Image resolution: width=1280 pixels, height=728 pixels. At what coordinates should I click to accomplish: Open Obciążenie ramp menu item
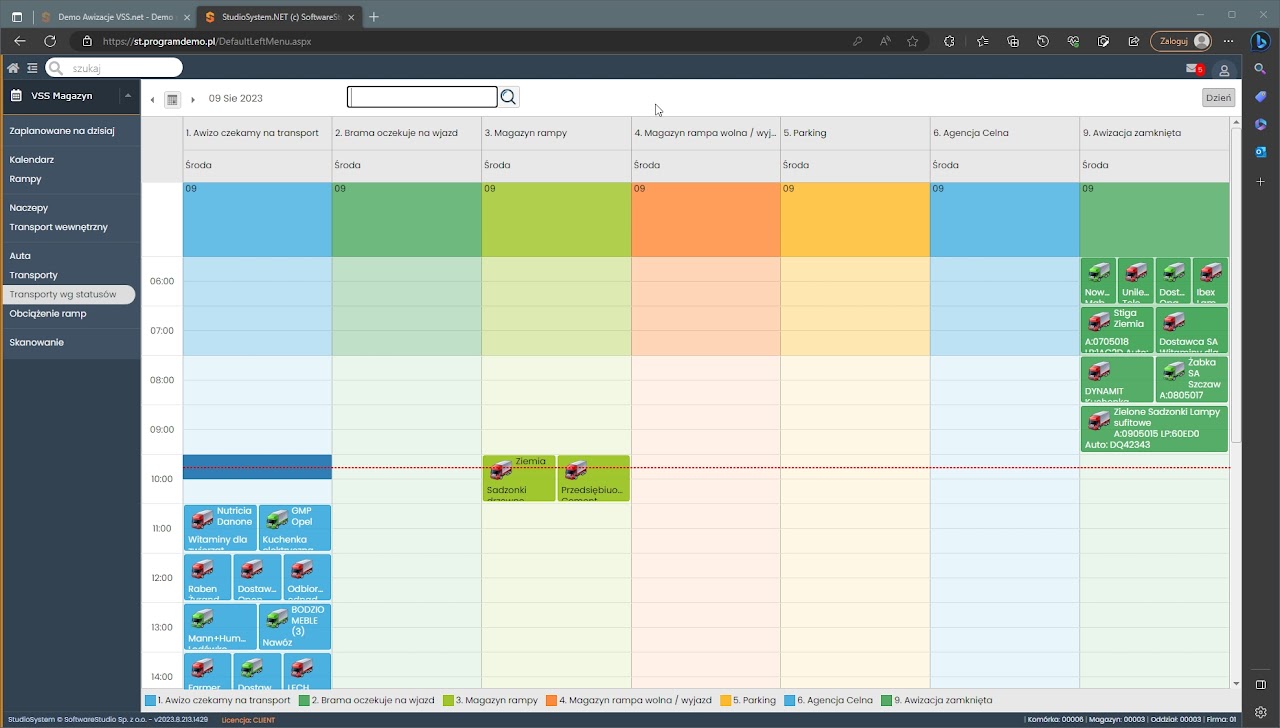coord(48,314)
